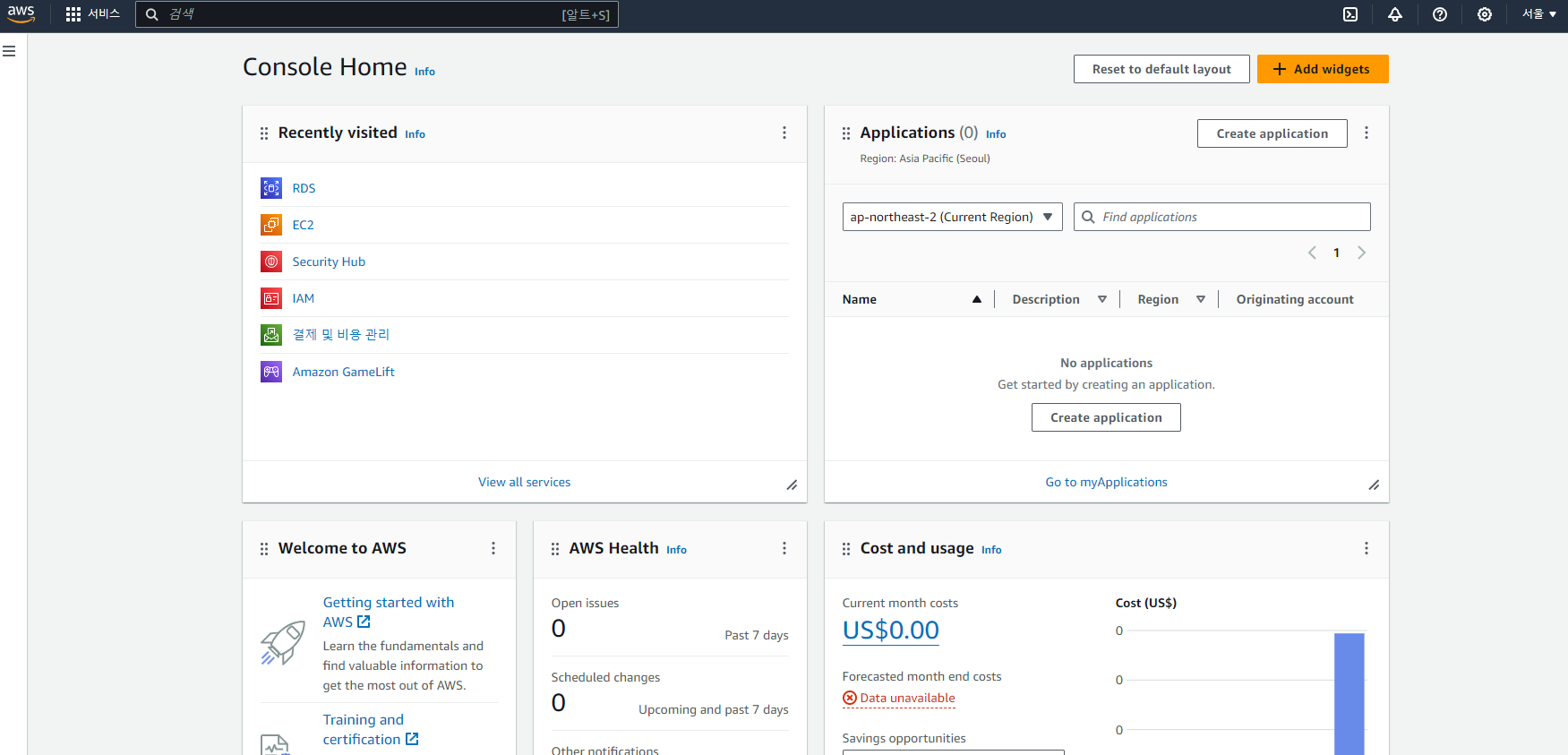
Task: Open the 결제 및 비용 관리 link
Action: click(x=341, y=335)
